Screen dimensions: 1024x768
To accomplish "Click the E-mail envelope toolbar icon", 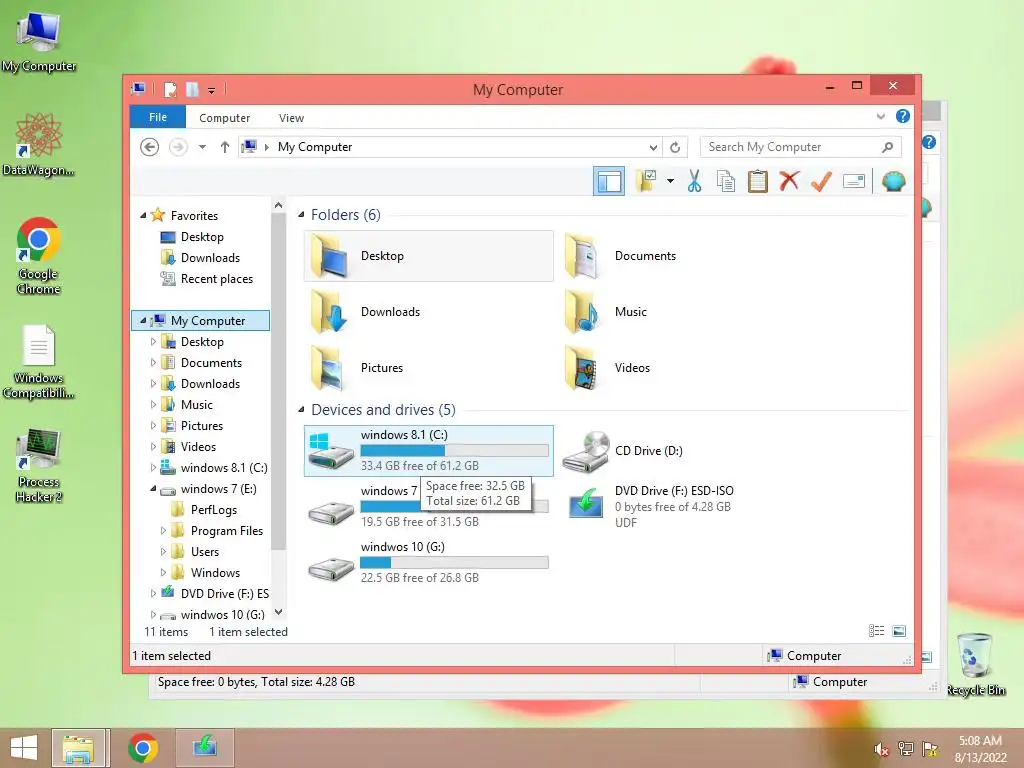I will [854, 181].
